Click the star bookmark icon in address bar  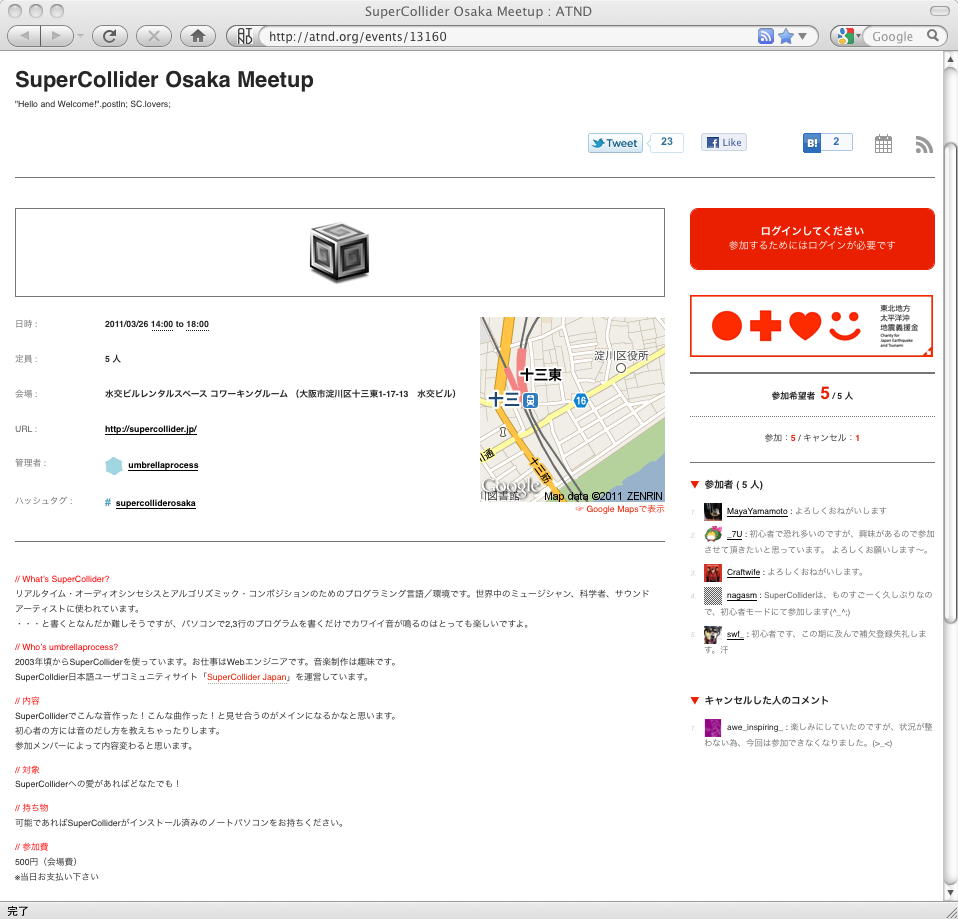[x=786, y=36]
